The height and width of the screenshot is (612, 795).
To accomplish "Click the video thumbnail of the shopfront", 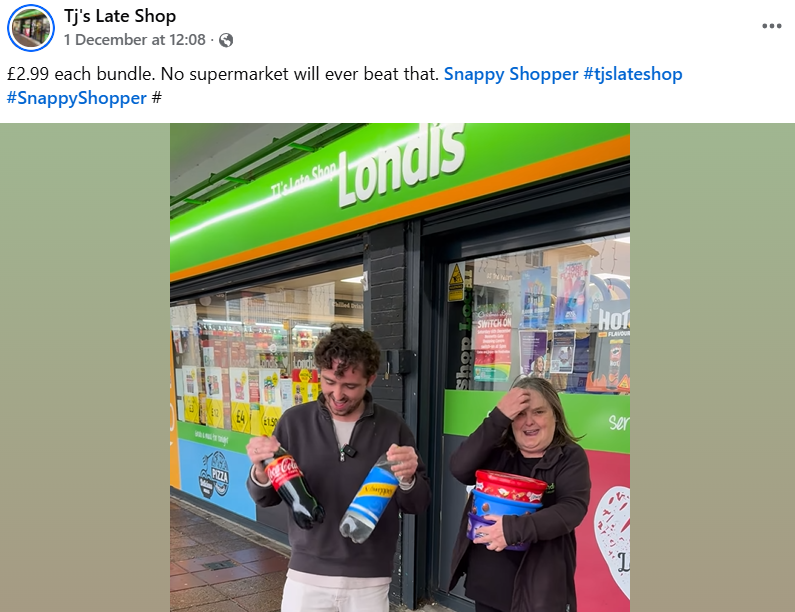I will click(400, 367).
